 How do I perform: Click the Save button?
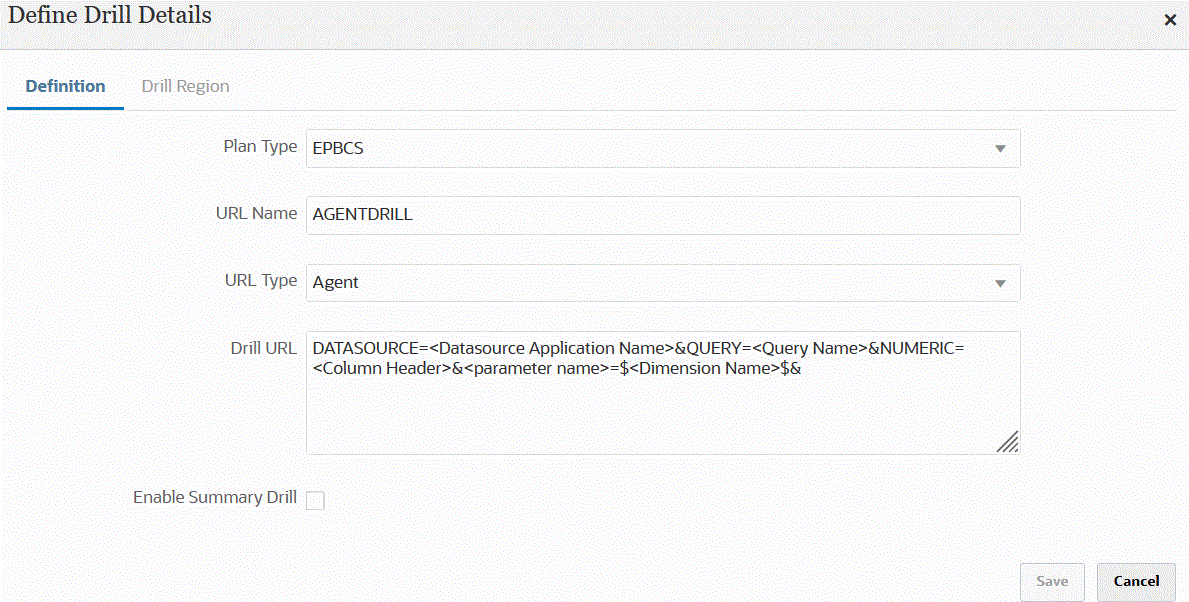pos(1051,581)
